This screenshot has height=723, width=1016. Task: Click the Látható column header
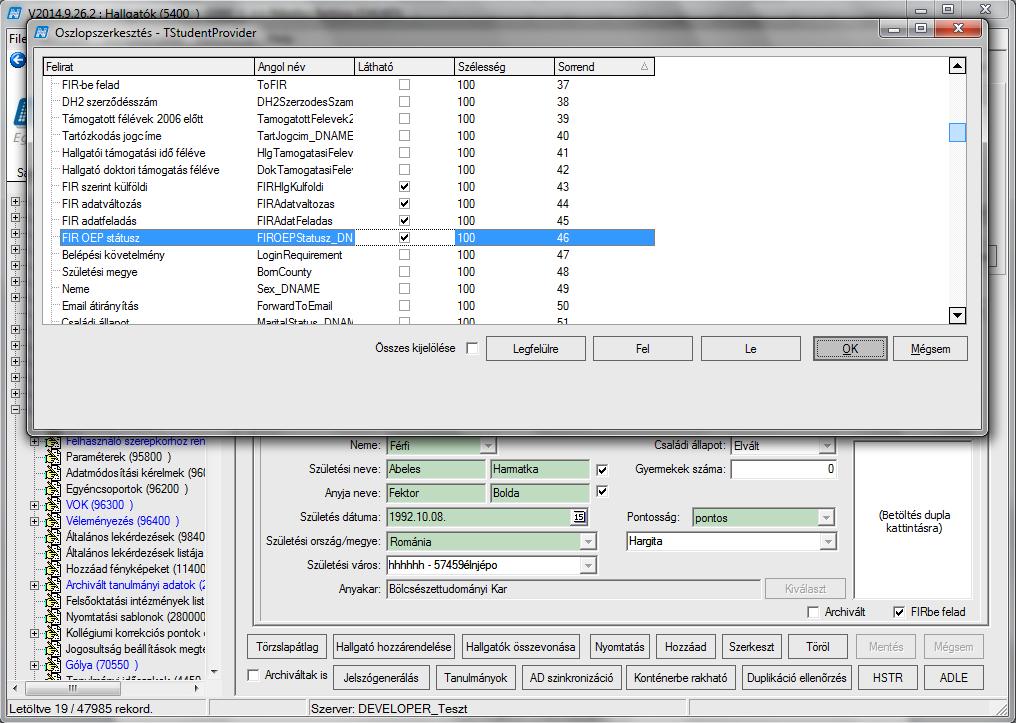[x=405, y=67]
